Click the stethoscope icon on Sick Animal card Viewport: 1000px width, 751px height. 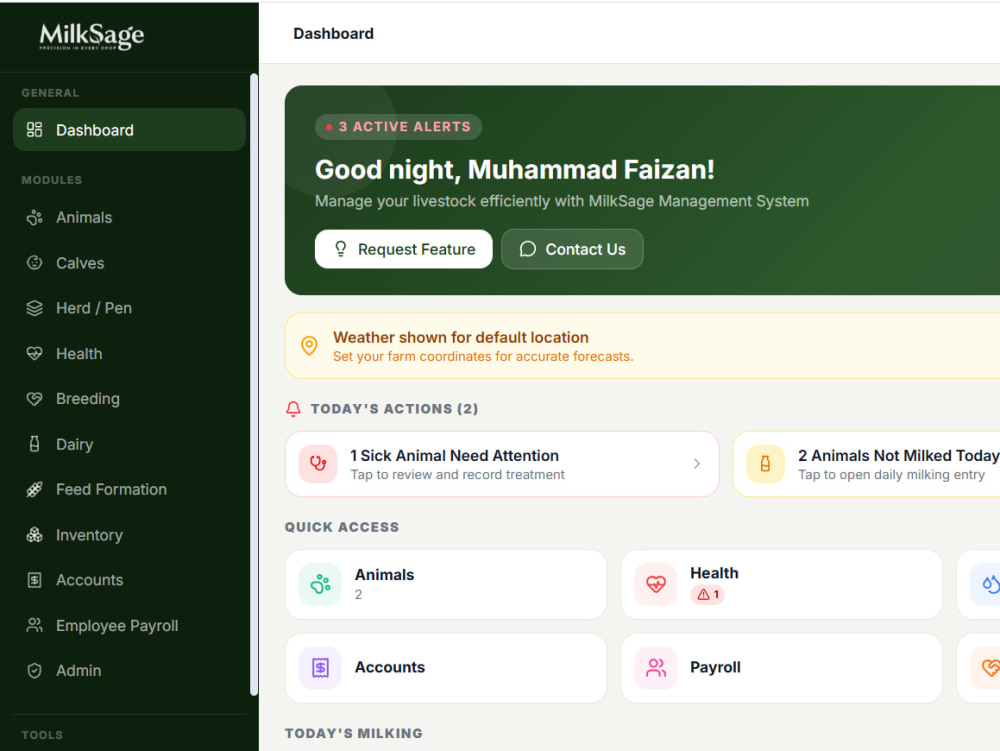click(x=318, y=463)
